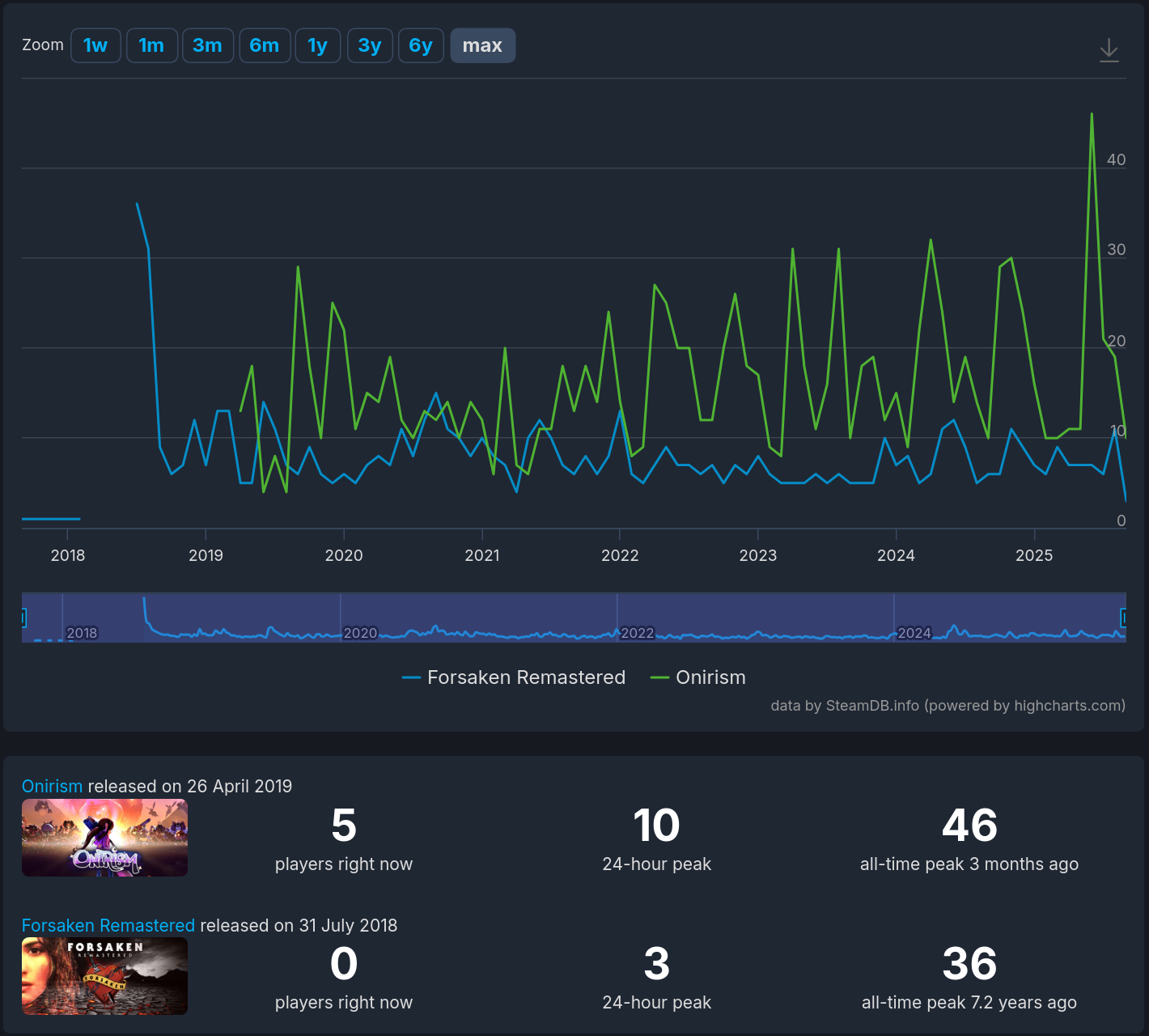Select the 3m zoom button

(207, 45)
